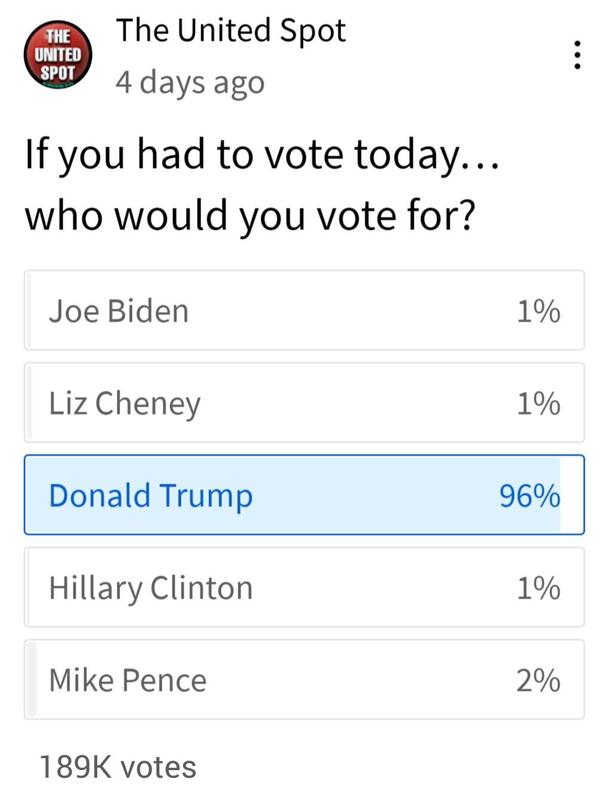611x800 pixels.
Task: Click the 96% result for Donald Trump
Action: (x=530, y=495)
